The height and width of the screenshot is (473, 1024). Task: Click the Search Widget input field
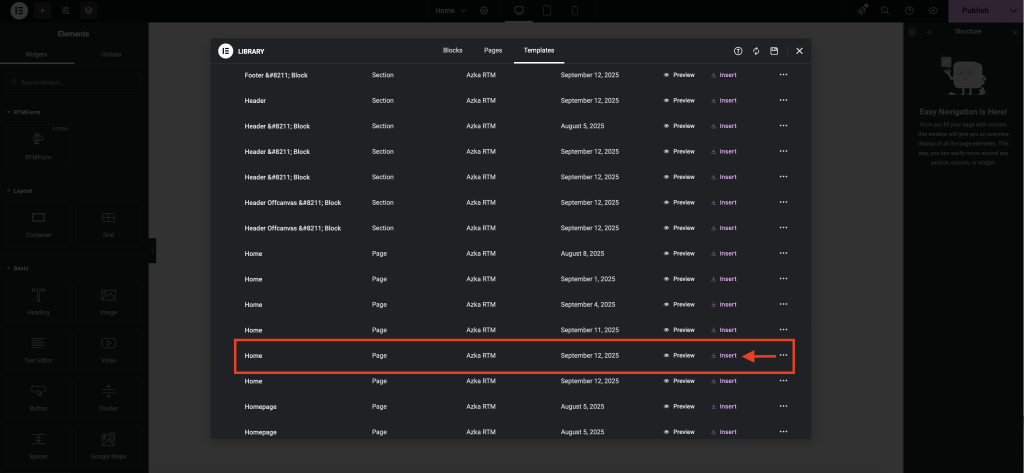73,83
